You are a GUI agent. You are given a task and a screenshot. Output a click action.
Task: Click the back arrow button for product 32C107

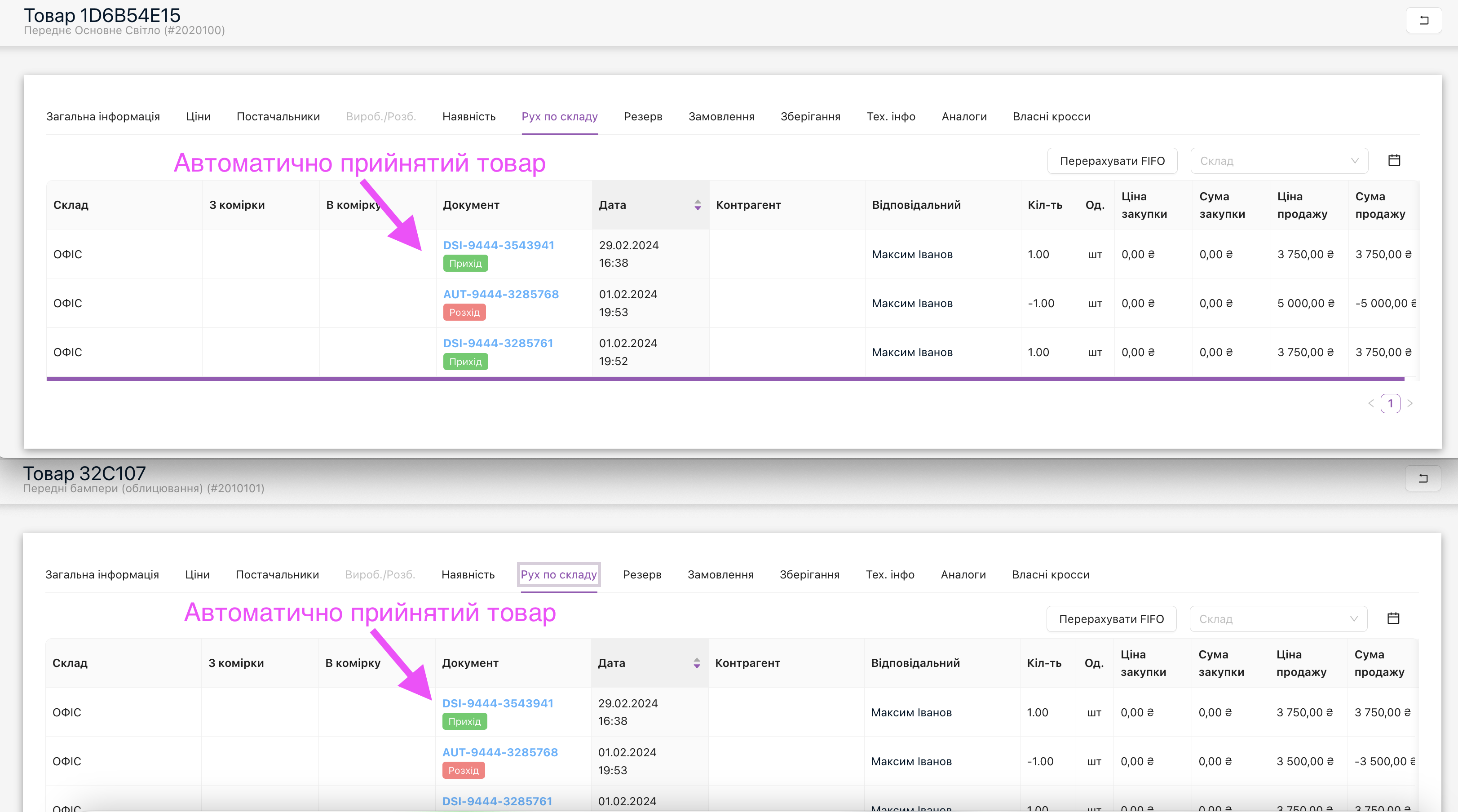point(1423,479)
